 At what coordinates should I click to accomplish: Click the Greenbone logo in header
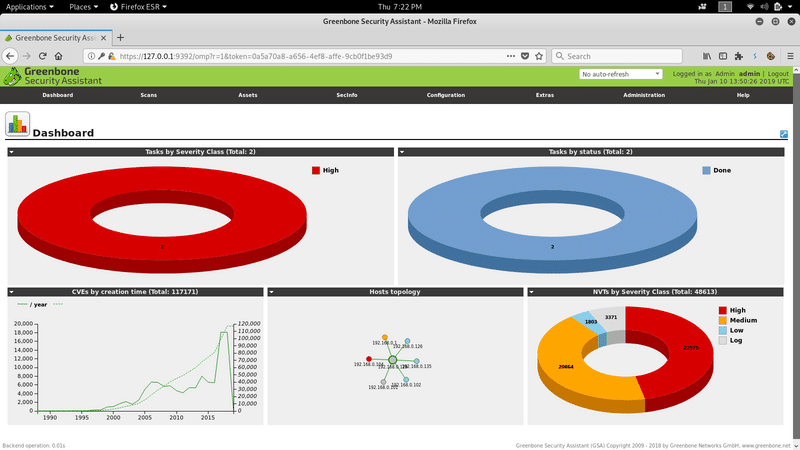pos(45,76)
